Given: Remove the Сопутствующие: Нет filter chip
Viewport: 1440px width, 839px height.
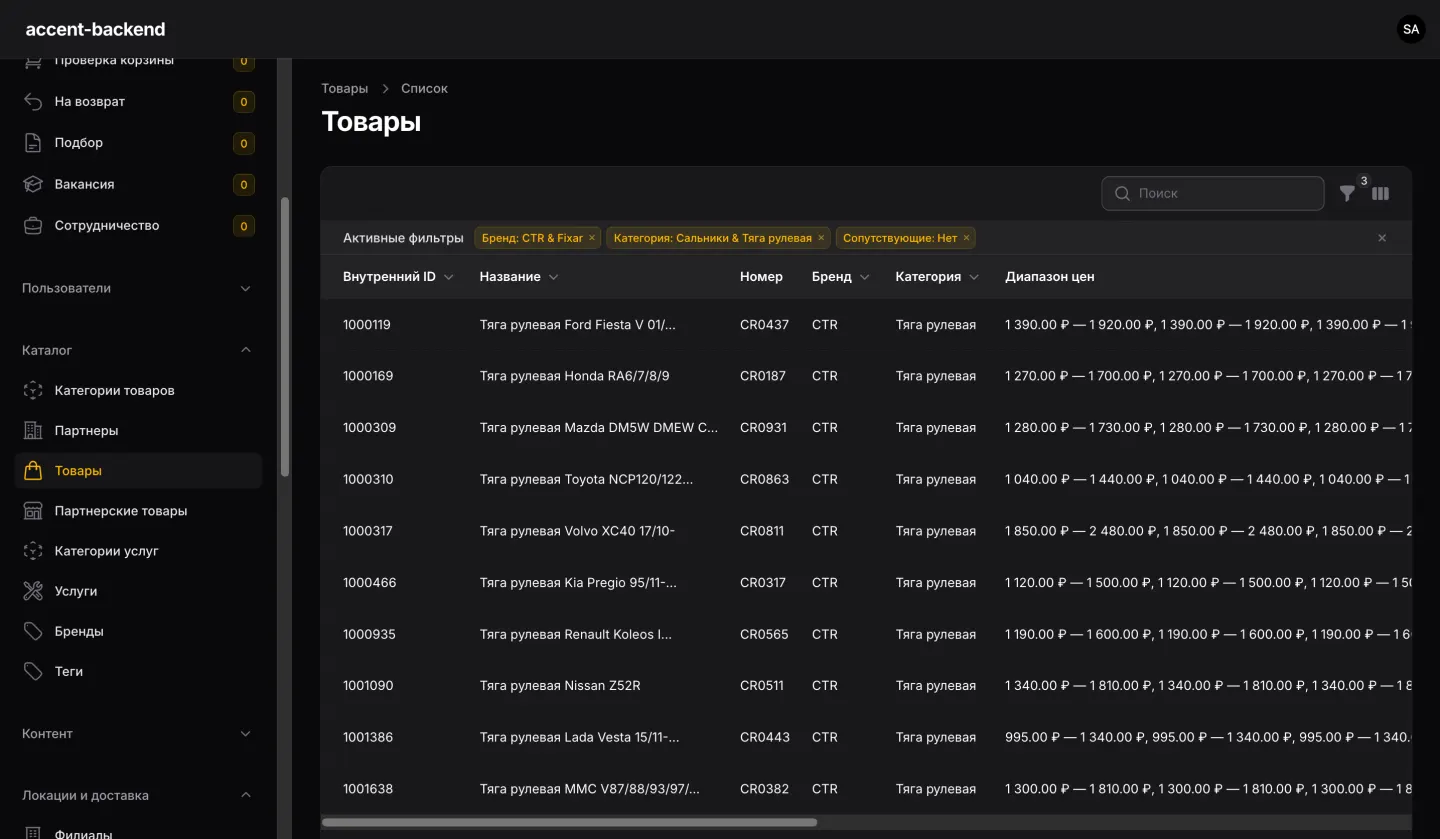Looking at the screenshot, I should (966, 238).
